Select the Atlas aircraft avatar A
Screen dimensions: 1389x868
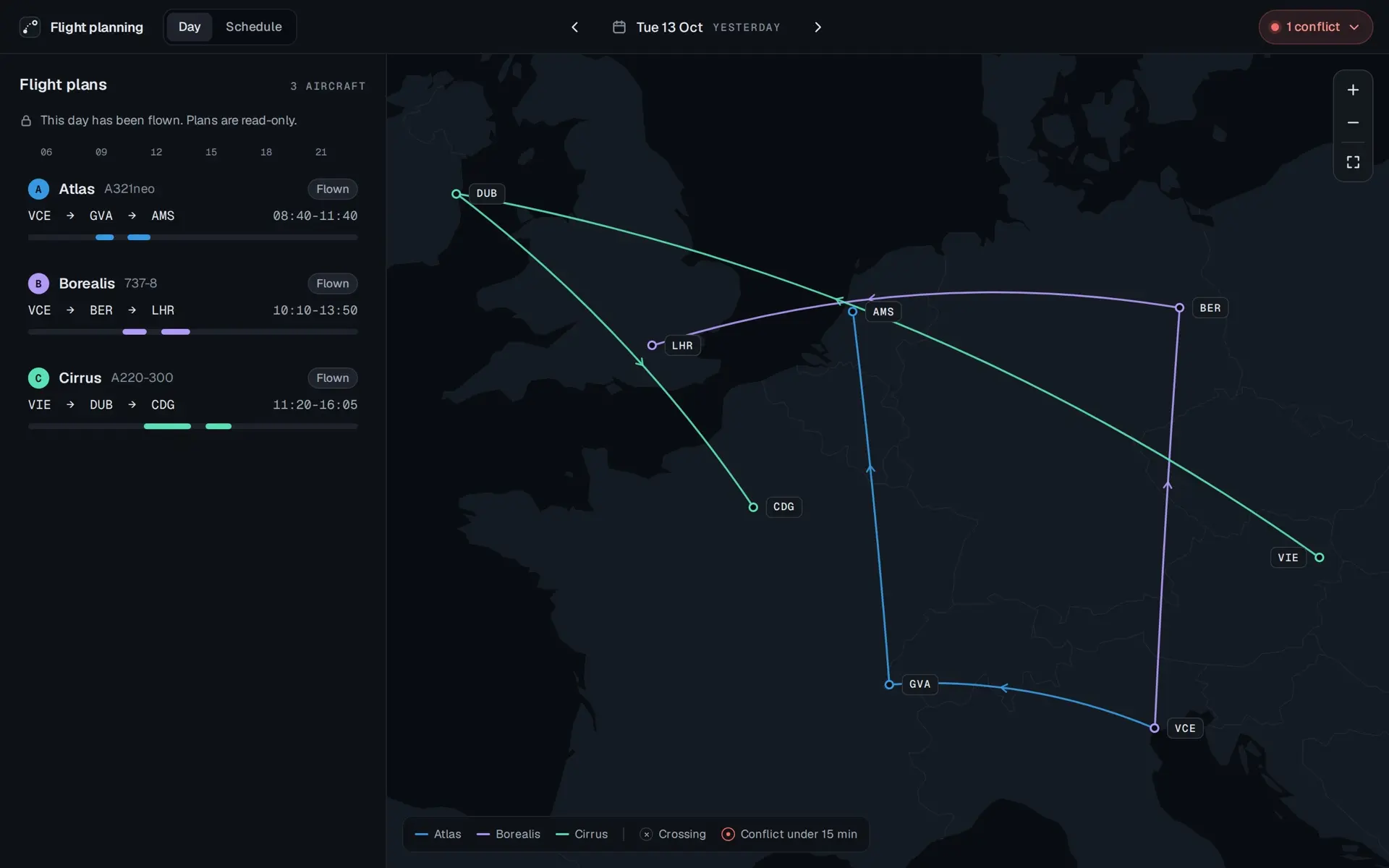coord(38,189)
